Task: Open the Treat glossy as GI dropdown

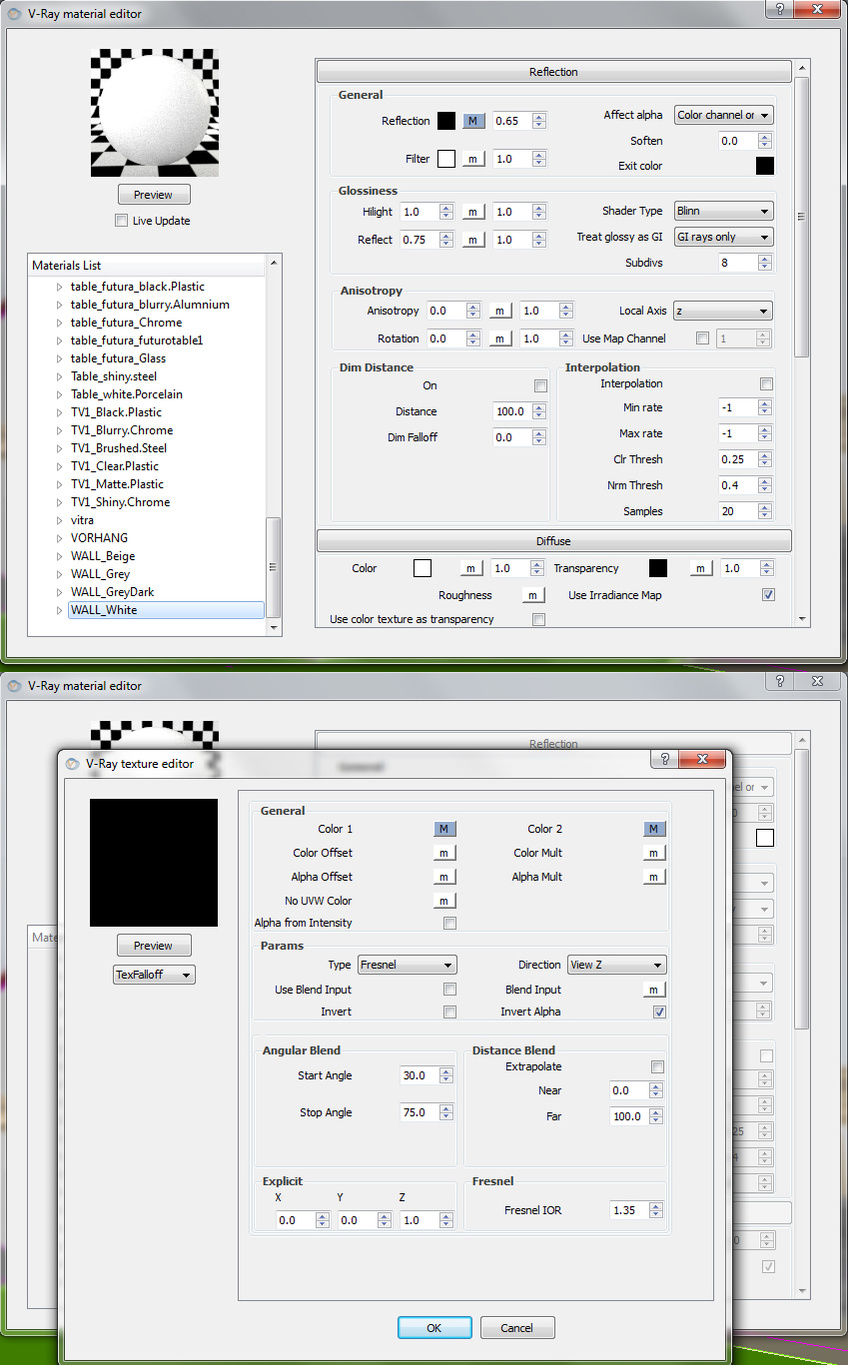Action: [724, 237]
